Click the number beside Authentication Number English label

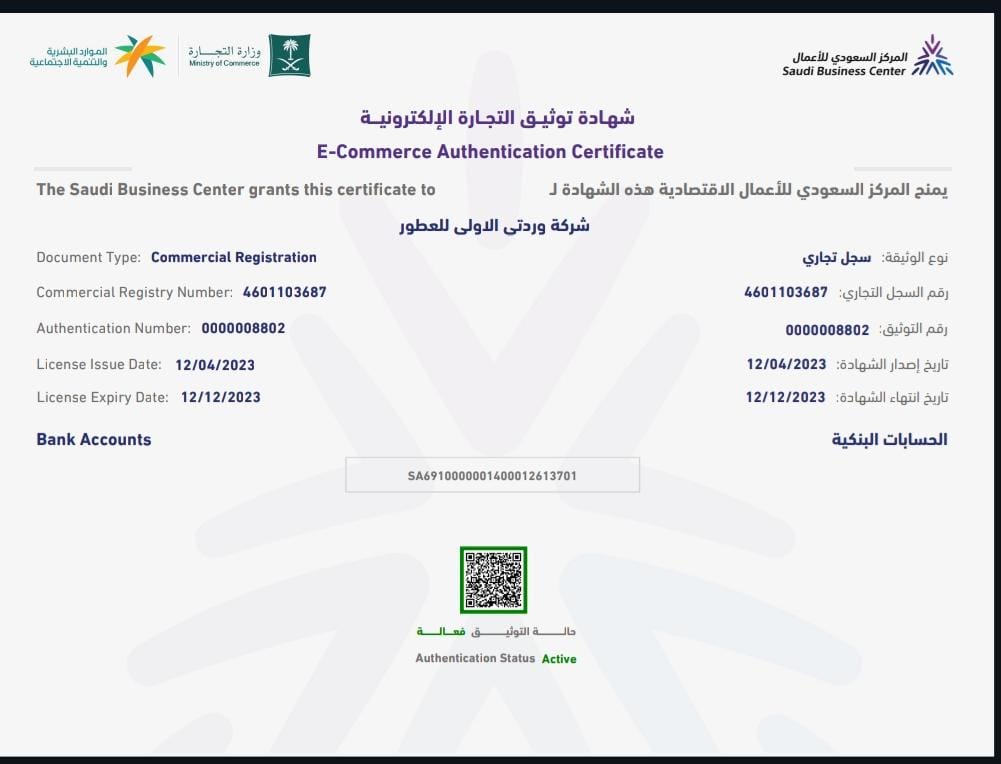coord(243,328)
